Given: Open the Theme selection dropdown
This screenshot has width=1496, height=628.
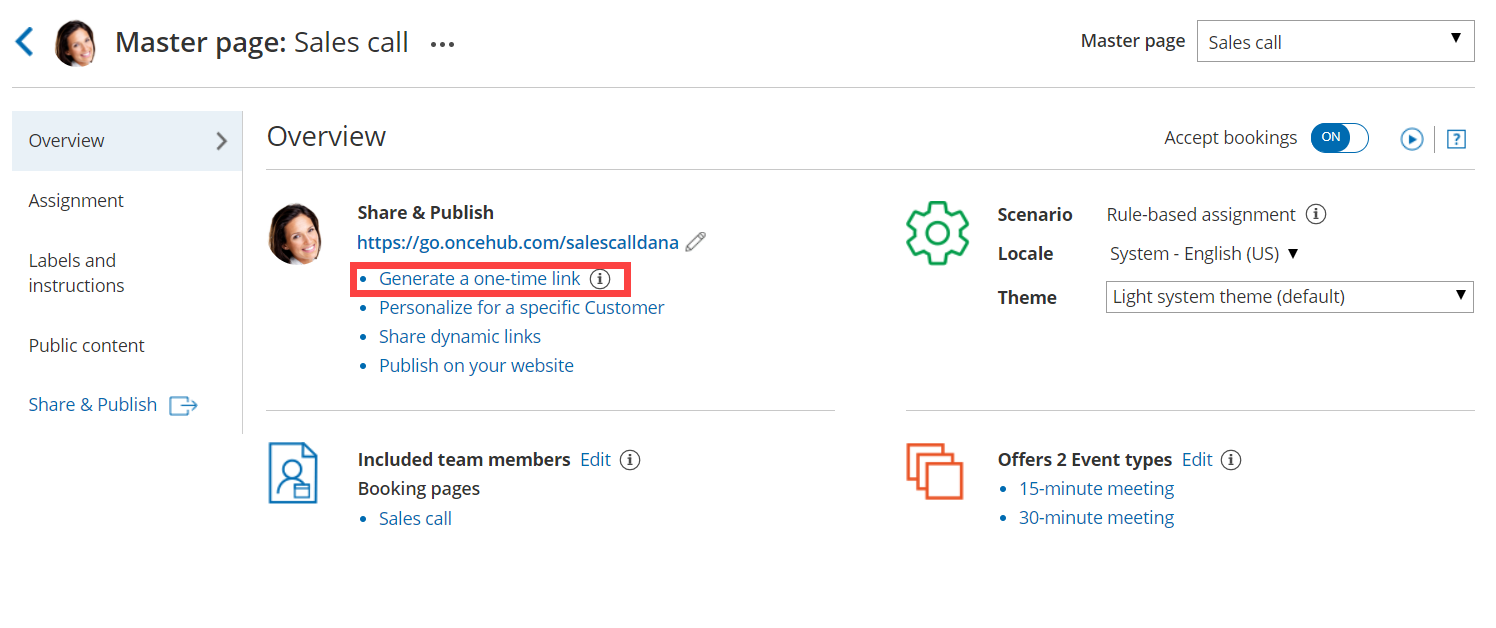Looking at the screenshot, I should pos(1289,297).
